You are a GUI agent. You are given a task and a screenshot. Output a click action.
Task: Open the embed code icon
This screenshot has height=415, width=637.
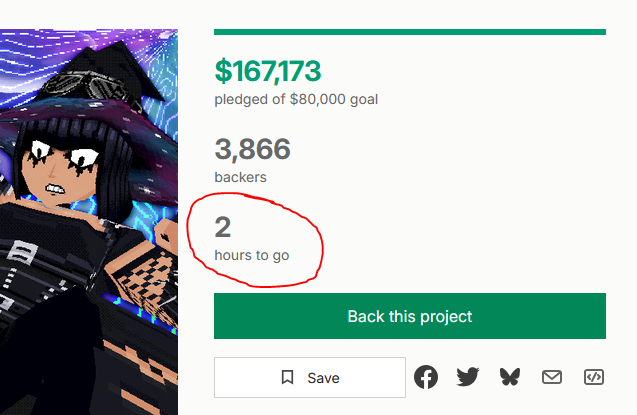[594, 377]
